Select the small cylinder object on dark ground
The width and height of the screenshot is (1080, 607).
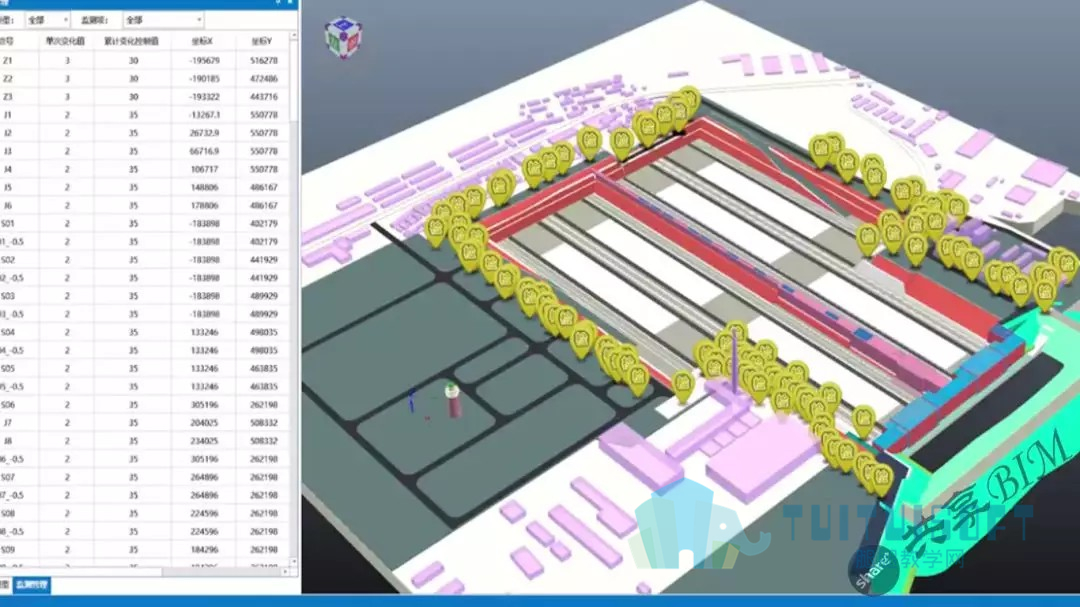tap(452, 400)
